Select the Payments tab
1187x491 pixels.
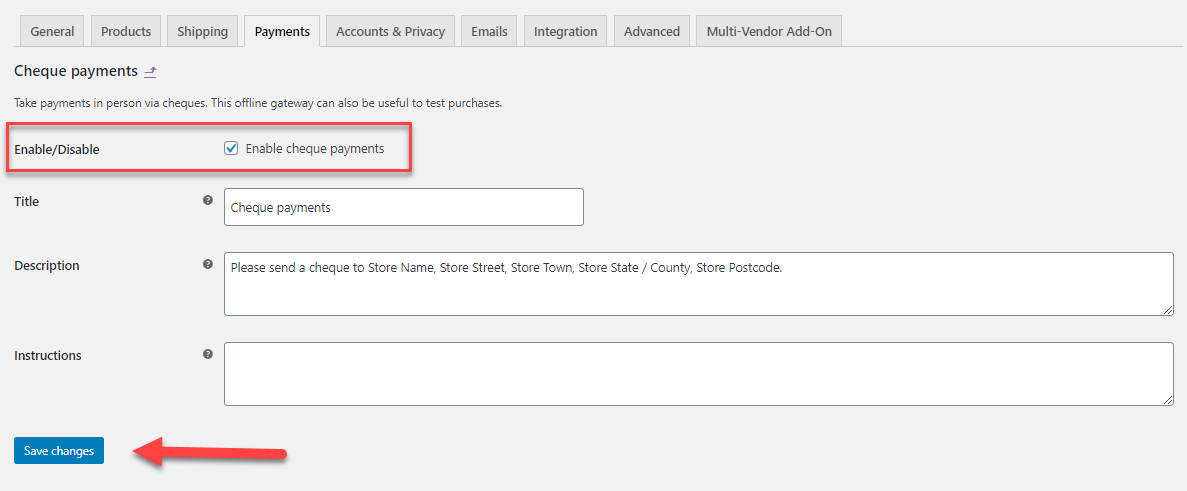click(282, 31)
